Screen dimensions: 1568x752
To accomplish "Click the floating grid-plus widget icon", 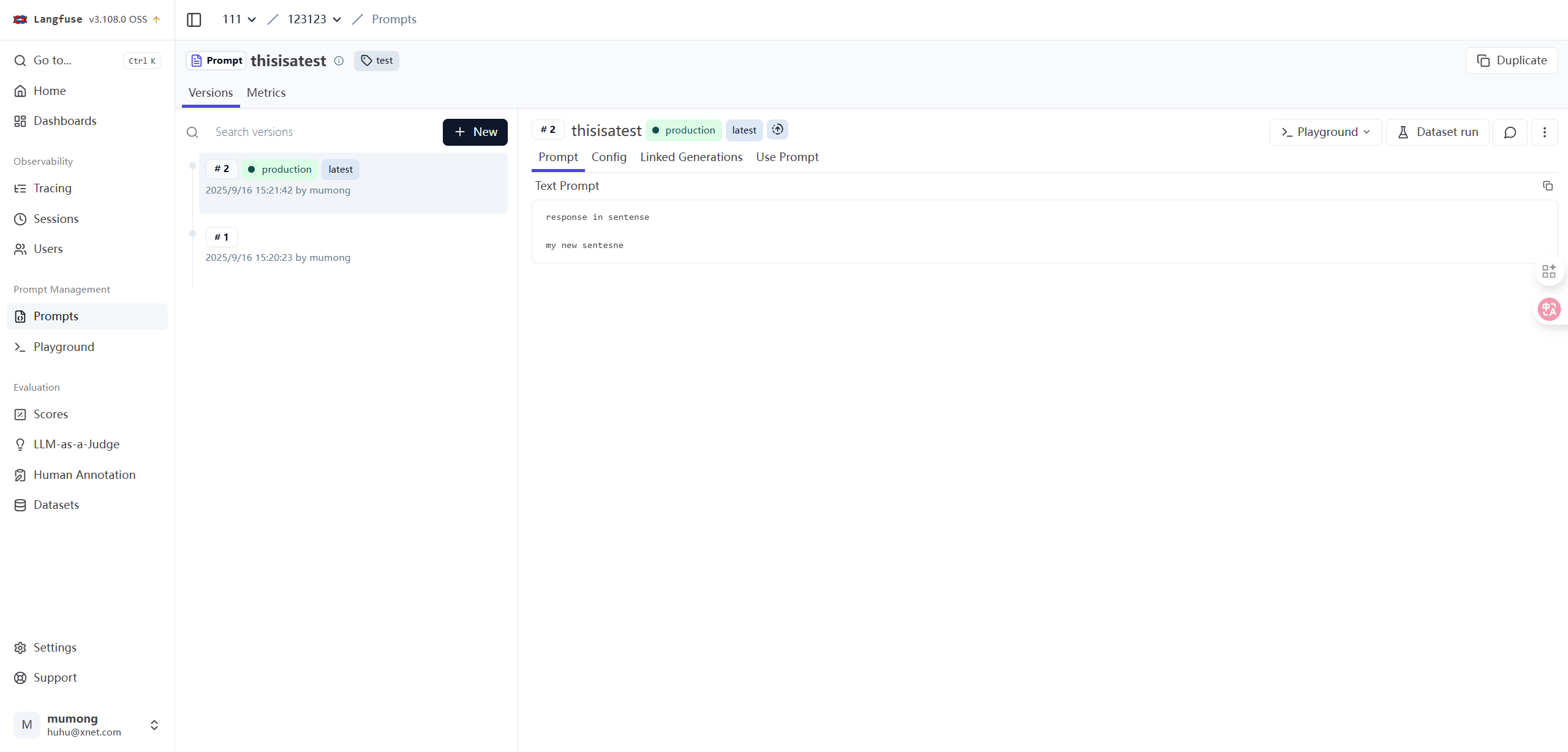I will [1549, 271].
